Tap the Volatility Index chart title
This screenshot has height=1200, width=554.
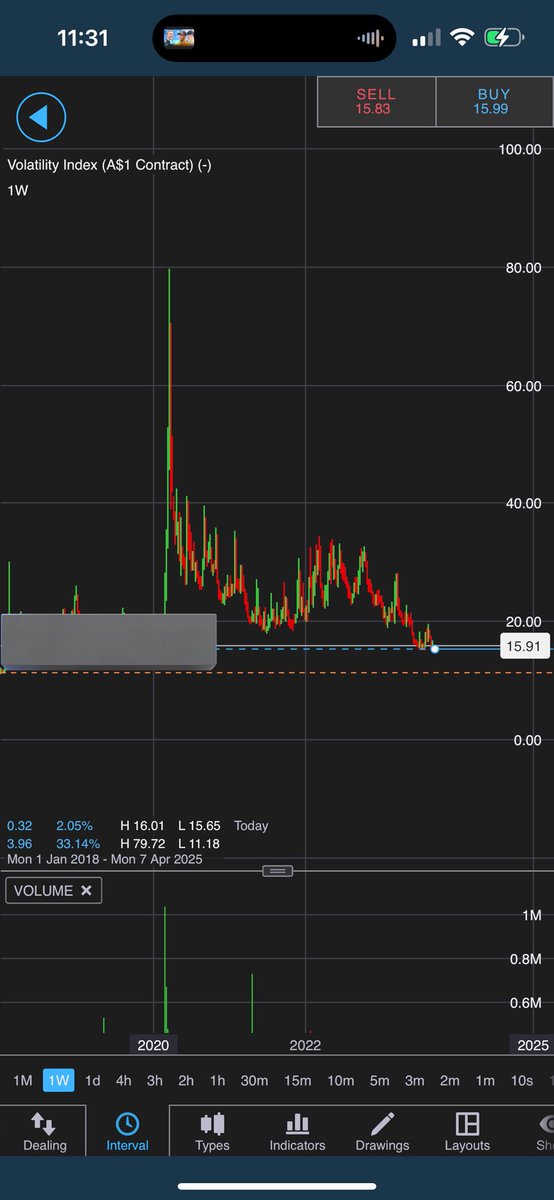pyautogui.click(x=109, y=165)
